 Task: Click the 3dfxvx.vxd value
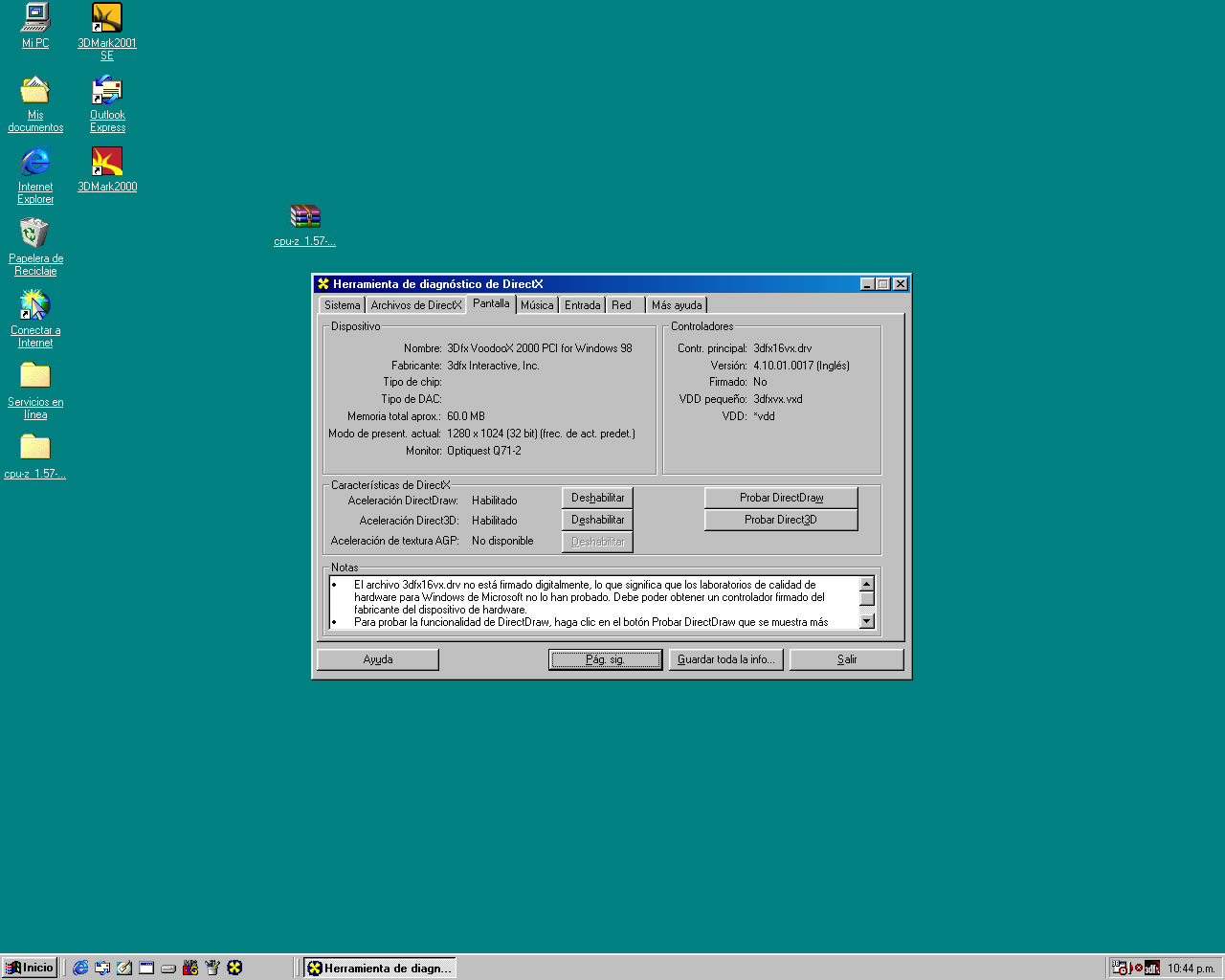click(778, 399)
